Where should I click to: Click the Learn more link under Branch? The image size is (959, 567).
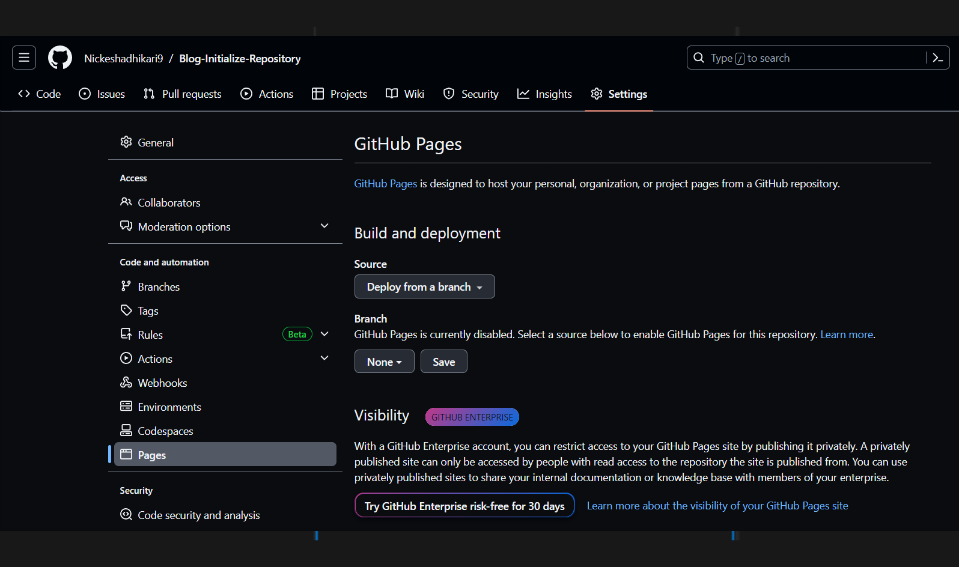coord(846,335)
